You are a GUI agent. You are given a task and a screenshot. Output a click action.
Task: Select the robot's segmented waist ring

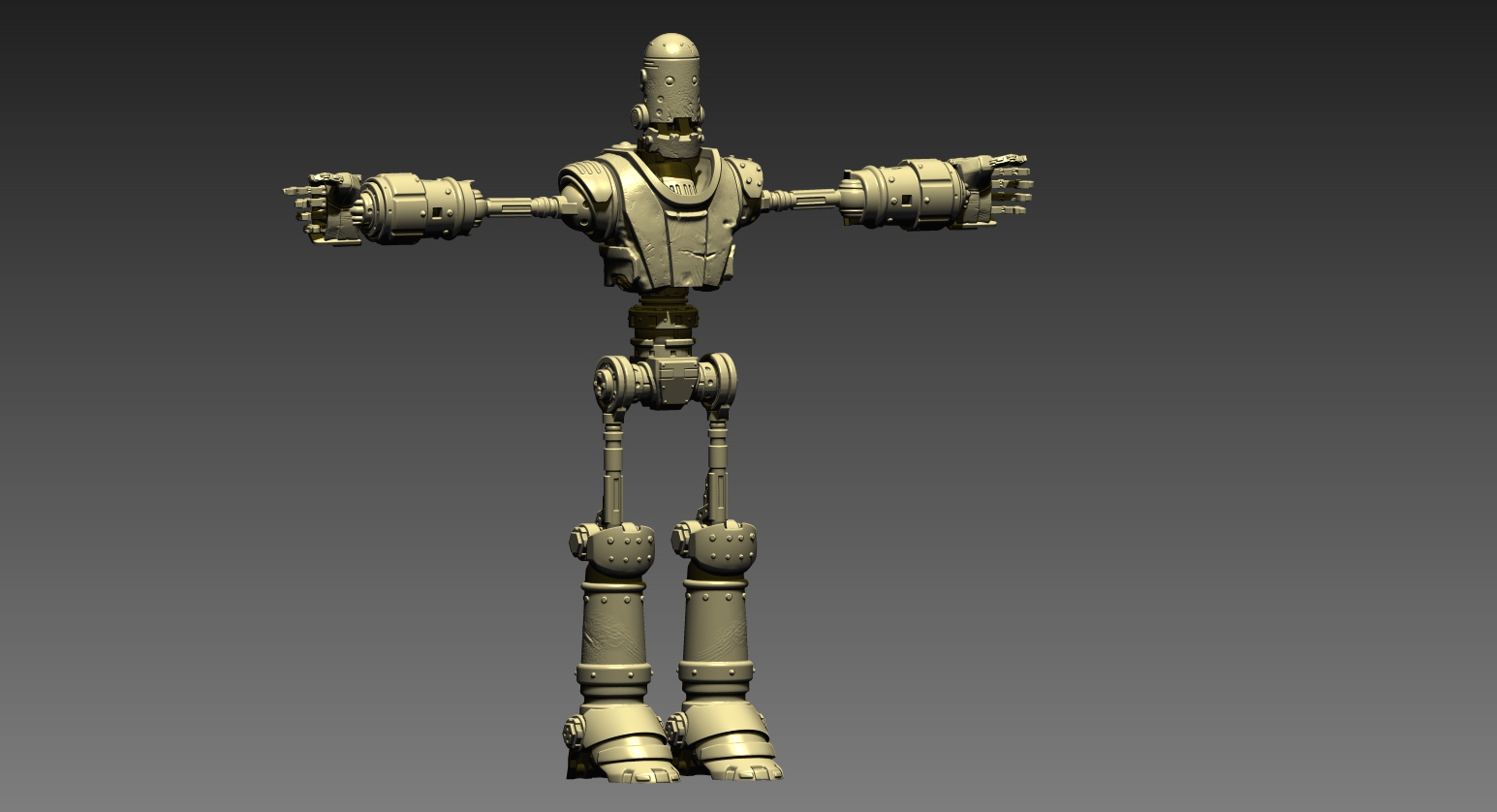click(665, 316)
